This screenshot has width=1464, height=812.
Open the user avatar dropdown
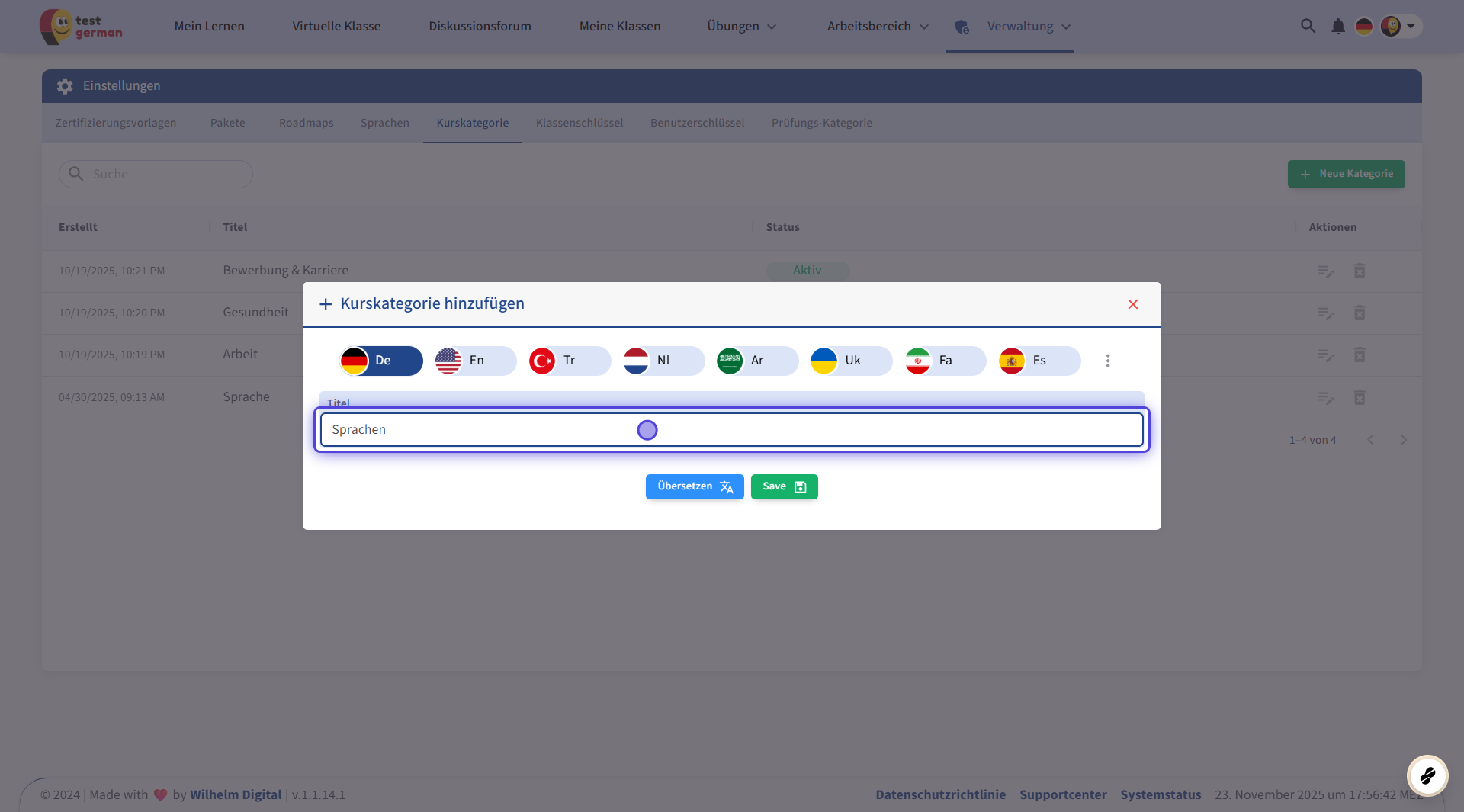[x=1400, y=27]
